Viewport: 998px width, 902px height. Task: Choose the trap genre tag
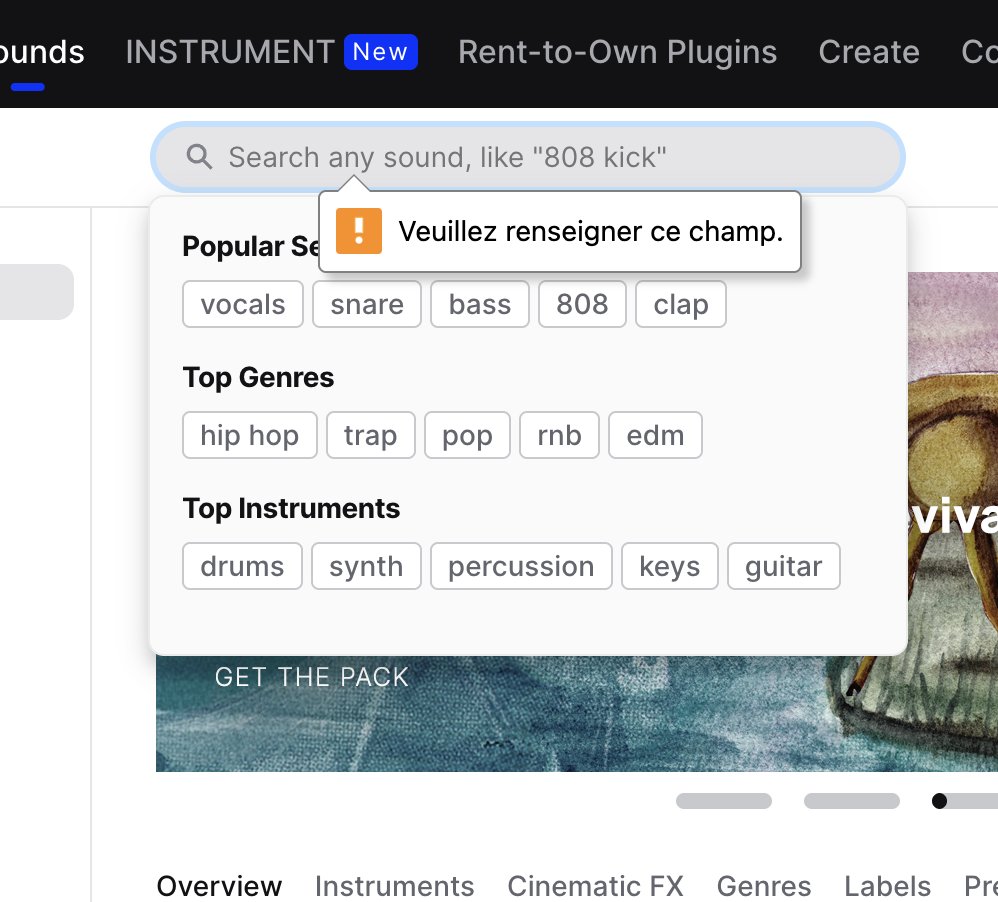(x=370, y=435)
